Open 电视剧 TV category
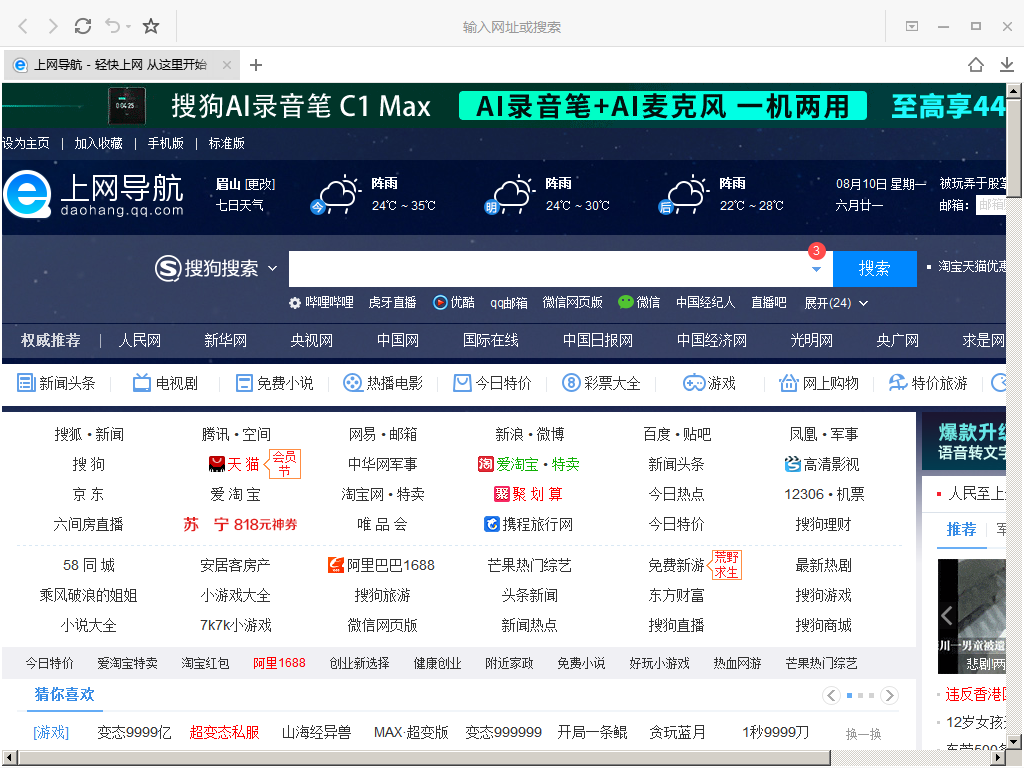1024x768 pixels. [165, 383]
